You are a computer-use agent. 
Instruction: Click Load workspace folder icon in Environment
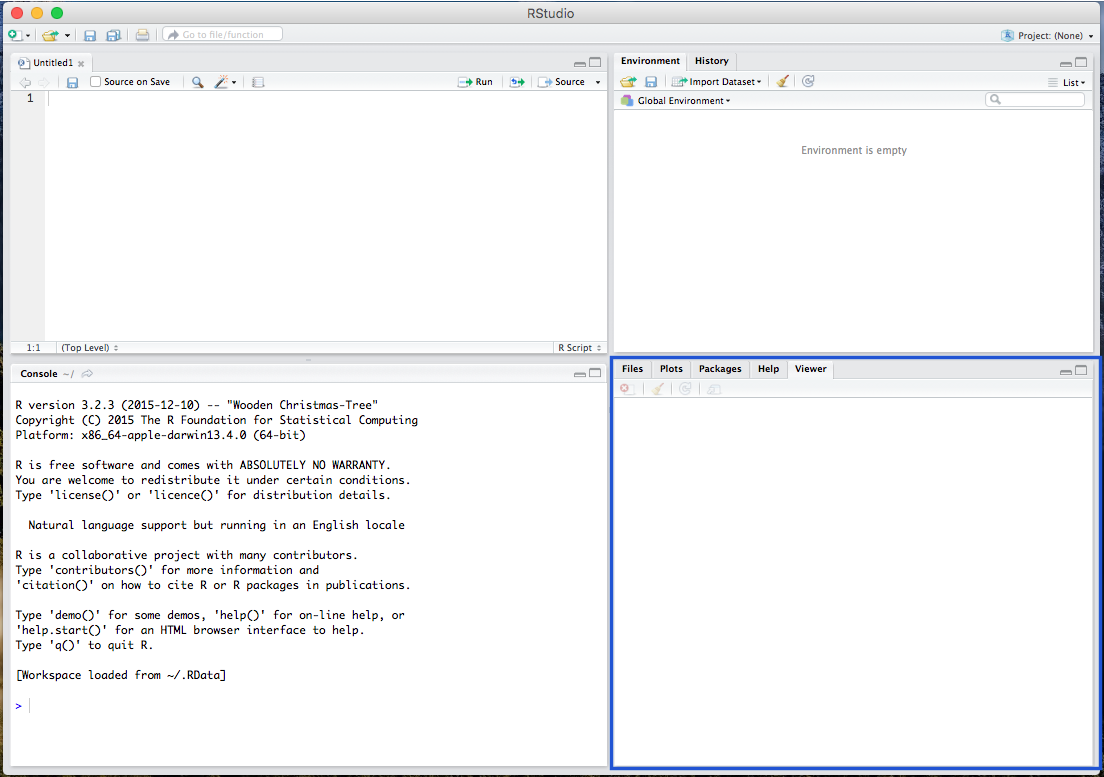(x=627, y=82)
